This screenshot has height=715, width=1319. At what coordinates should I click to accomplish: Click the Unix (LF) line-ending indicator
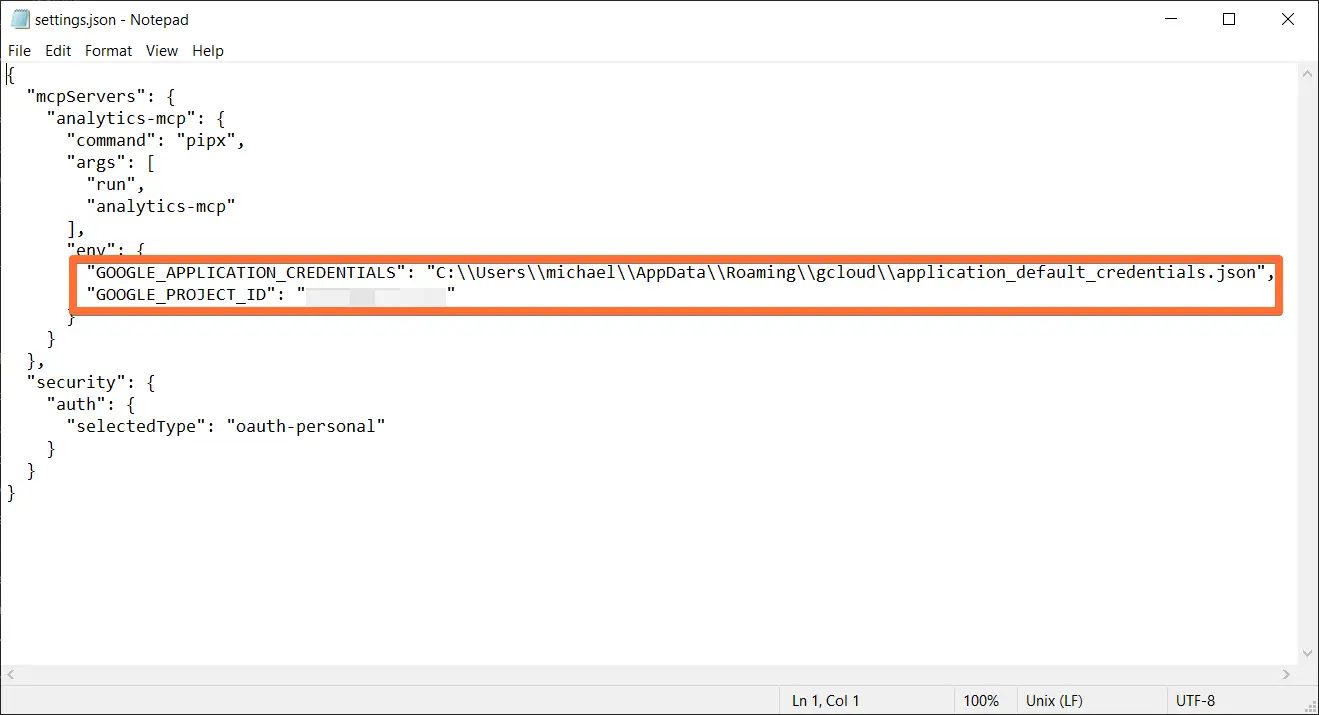(1054, 700)
